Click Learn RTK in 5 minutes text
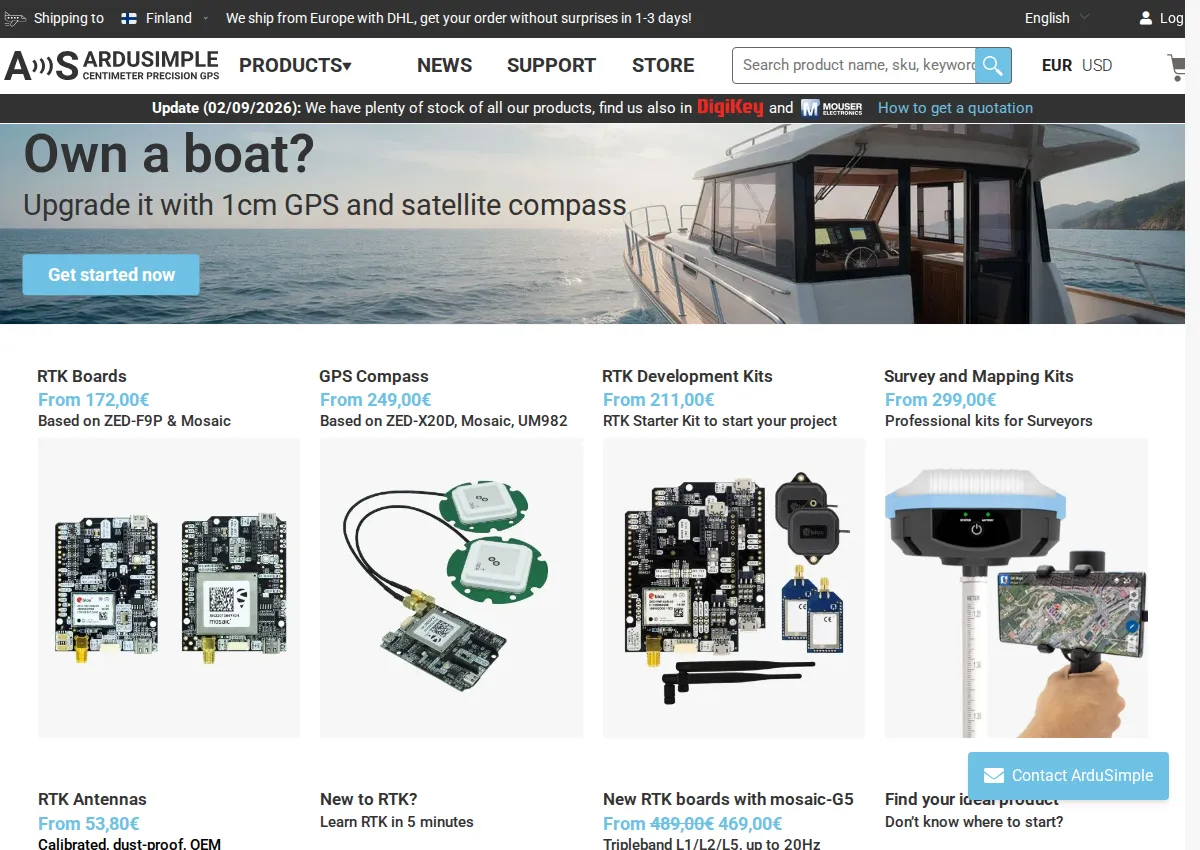 pyautogui.click(x=397, y=822)
